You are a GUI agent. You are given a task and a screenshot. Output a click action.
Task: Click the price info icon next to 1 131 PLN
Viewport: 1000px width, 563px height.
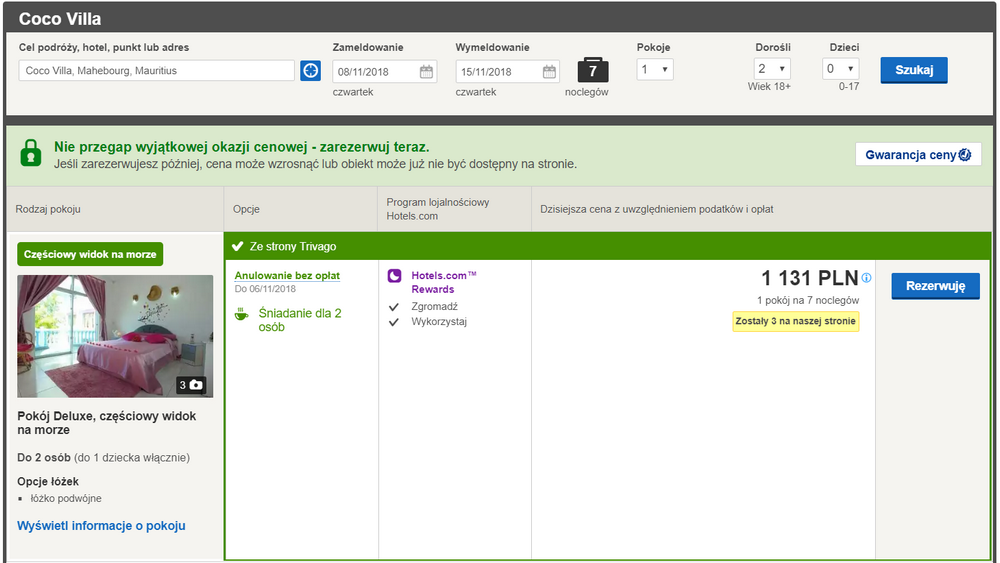(866, 278)
